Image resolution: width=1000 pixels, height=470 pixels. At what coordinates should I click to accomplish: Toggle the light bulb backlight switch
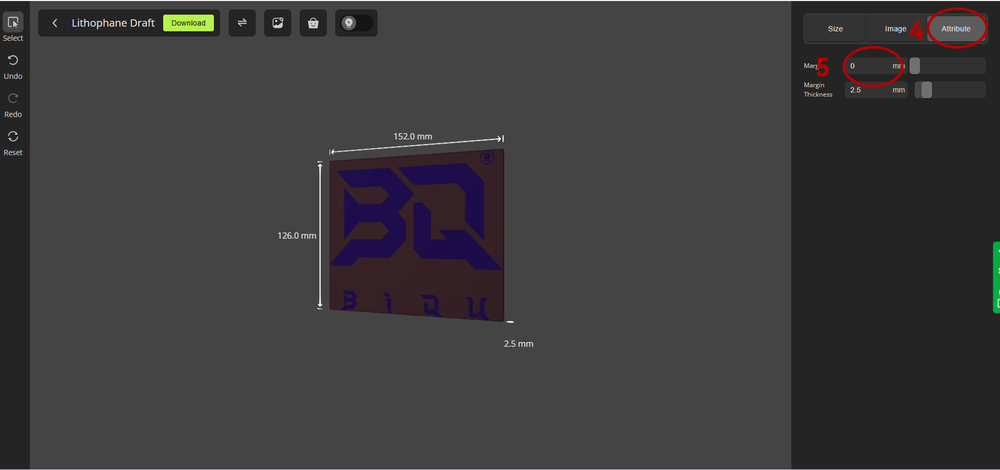point(355,23)
